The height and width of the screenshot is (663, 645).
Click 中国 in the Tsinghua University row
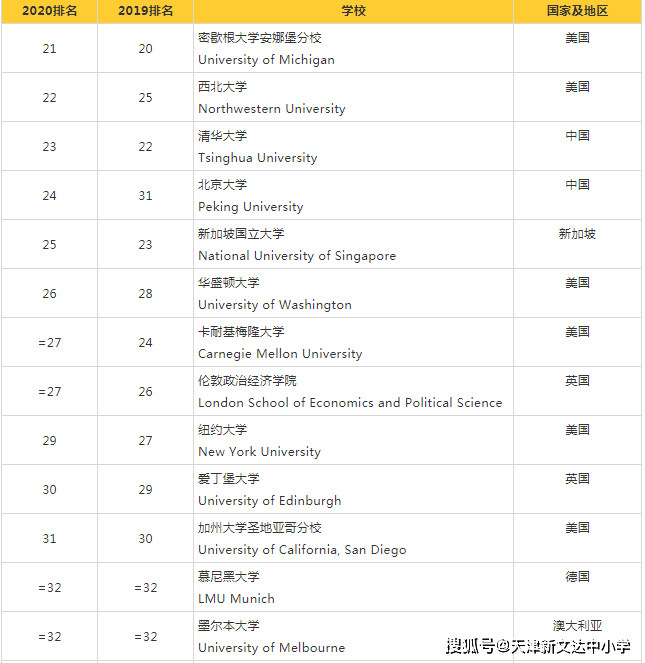tap(577, 136)
